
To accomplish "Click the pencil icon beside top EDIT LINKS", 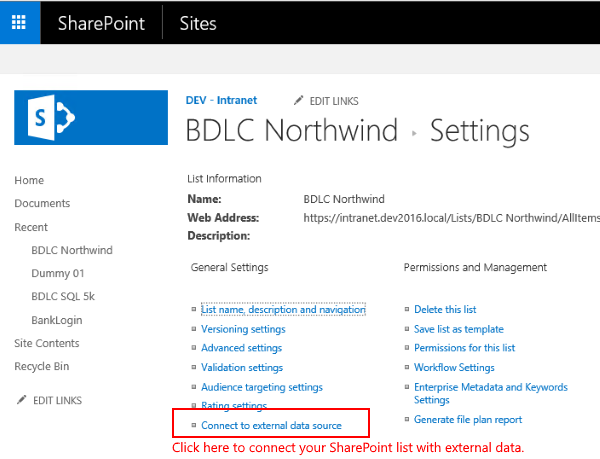I will click(x=299, y=101).
